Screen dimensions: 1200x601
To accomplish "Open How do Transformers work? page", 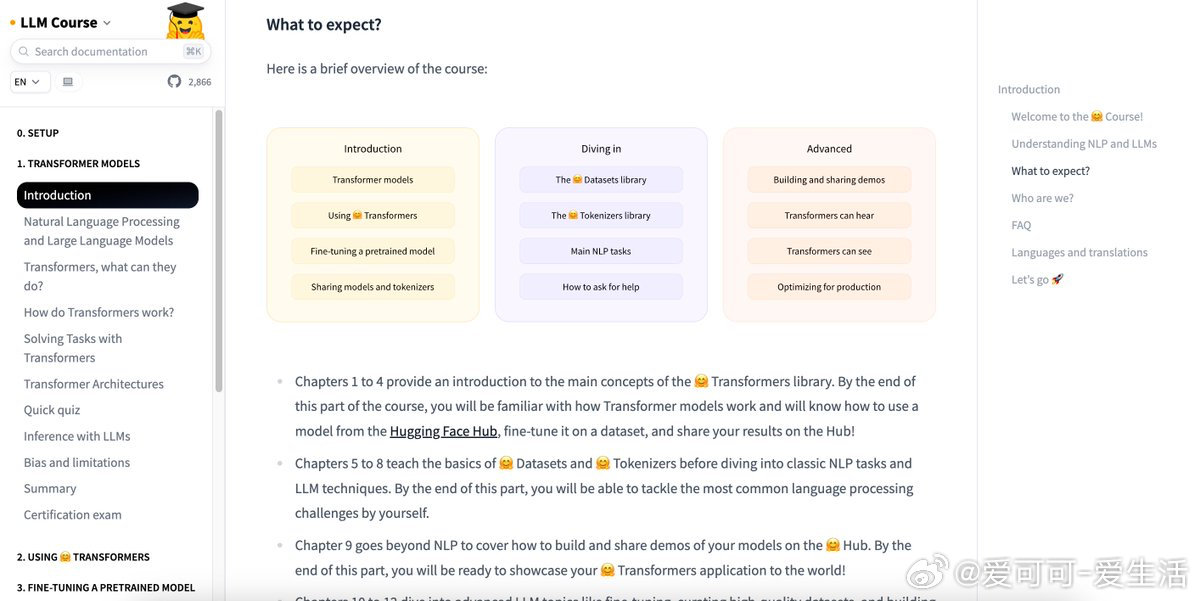I will pos(99,312).
